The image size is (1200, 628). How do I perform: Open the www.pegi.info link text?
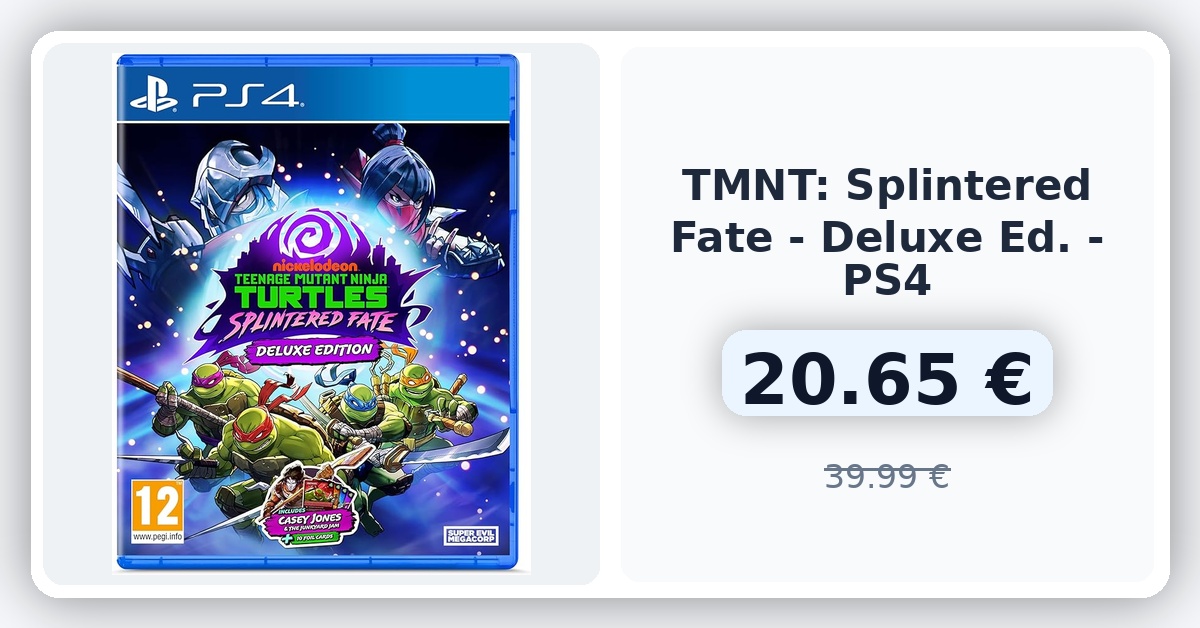[x=157, y=536]
